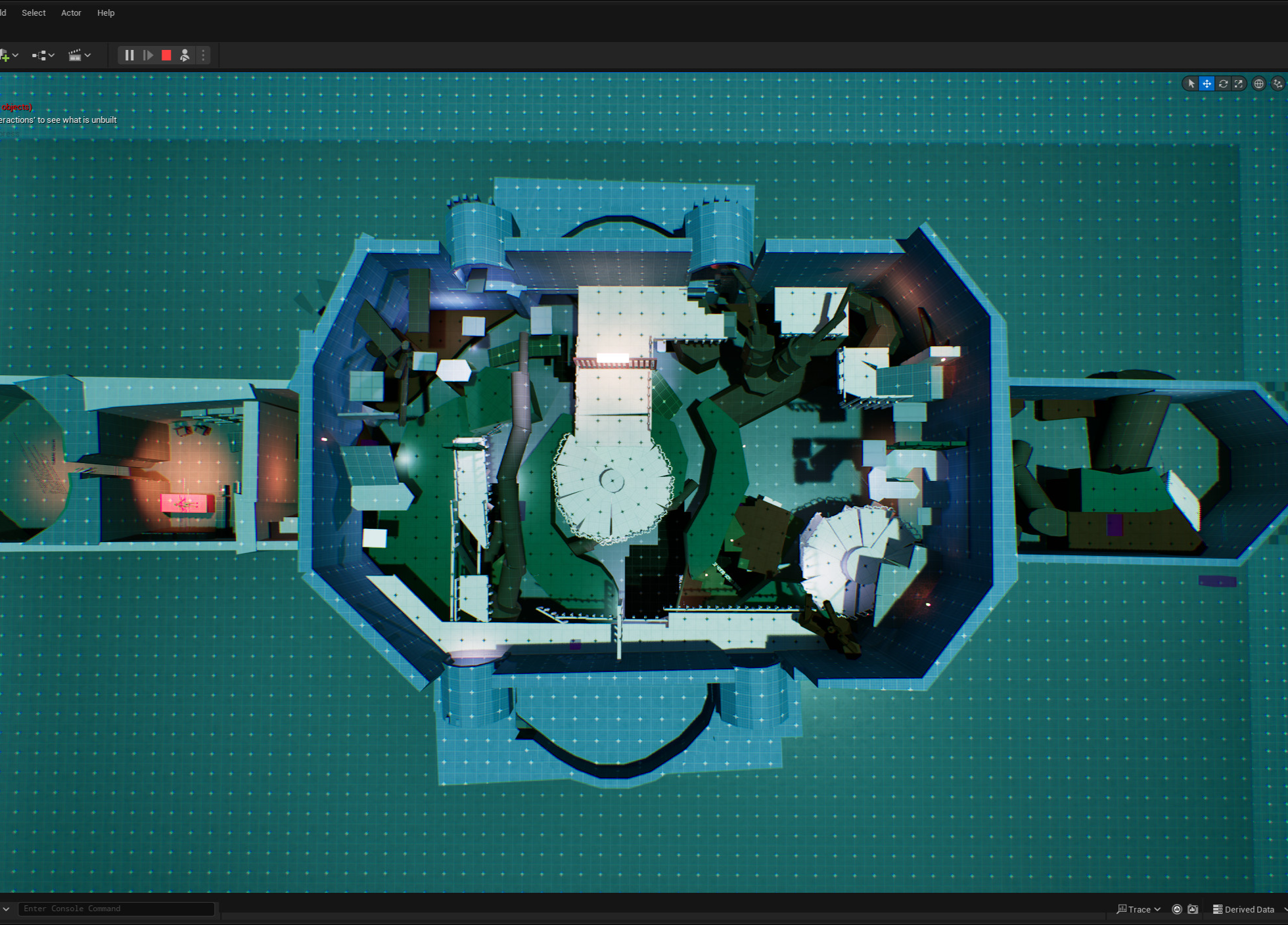The image size is (1288, 925).
Task: Expand the Cinematics clapperboard dropdown
Action: point(79,55)
